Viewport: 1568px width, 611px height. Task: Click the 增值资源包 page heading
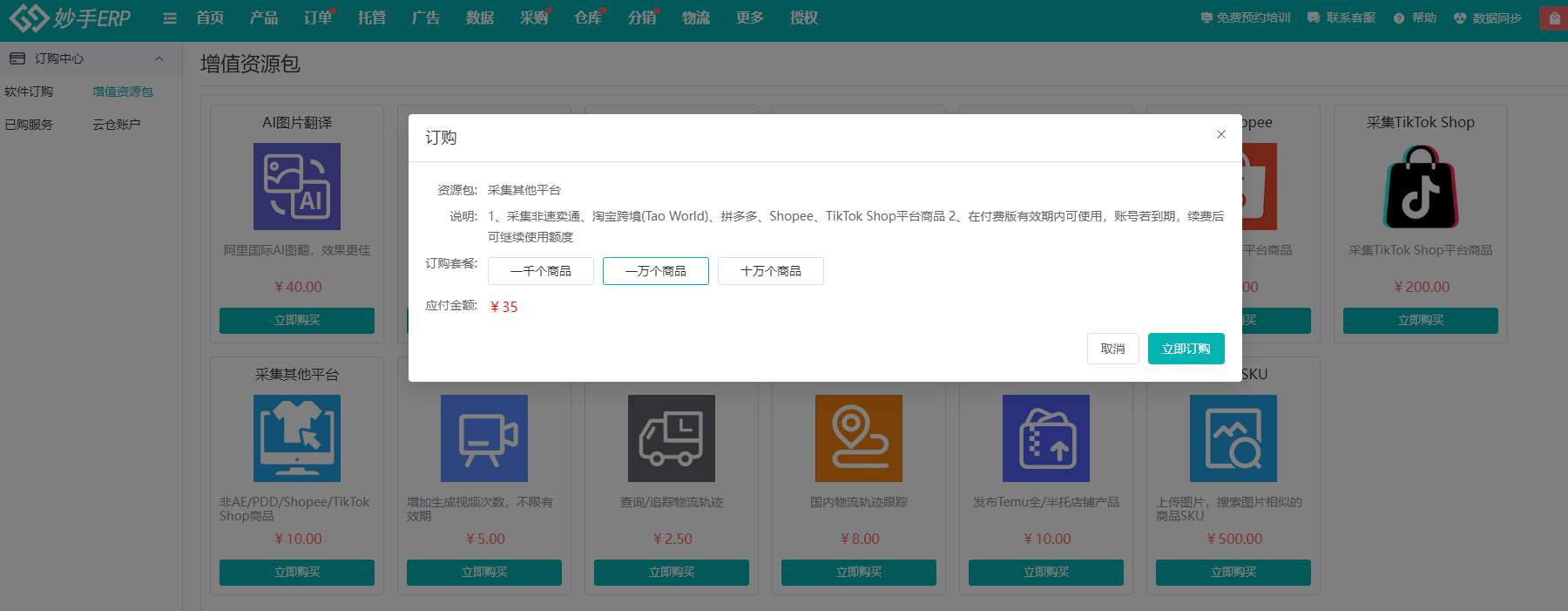tap(250, 64)
